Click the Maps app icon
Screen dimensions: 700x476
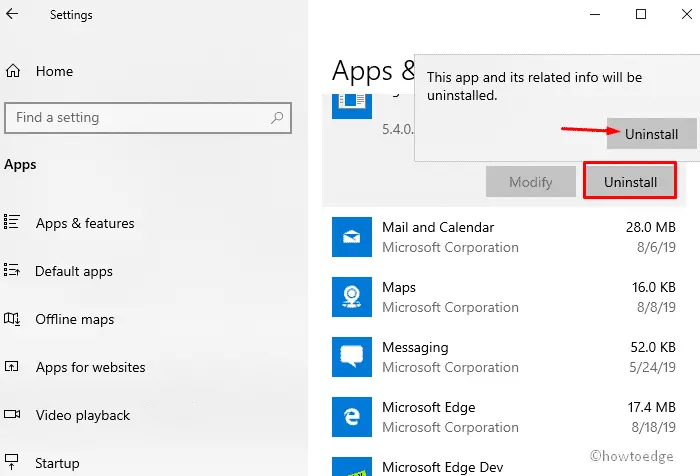(352, 297)
